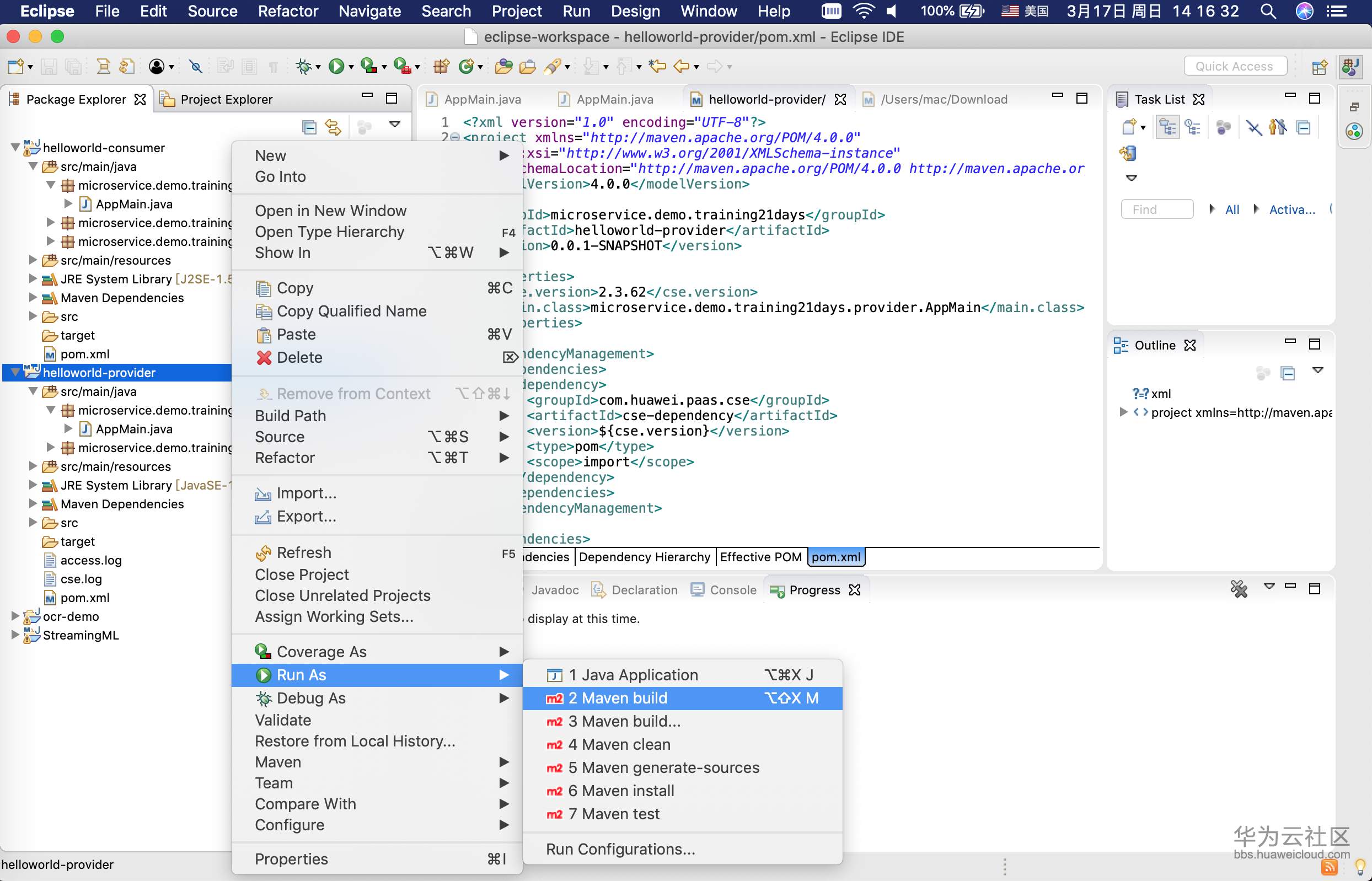Click Run Configurations... entry
The width and height of the screenshot is (1372, 881).
[x=620, y=849]
